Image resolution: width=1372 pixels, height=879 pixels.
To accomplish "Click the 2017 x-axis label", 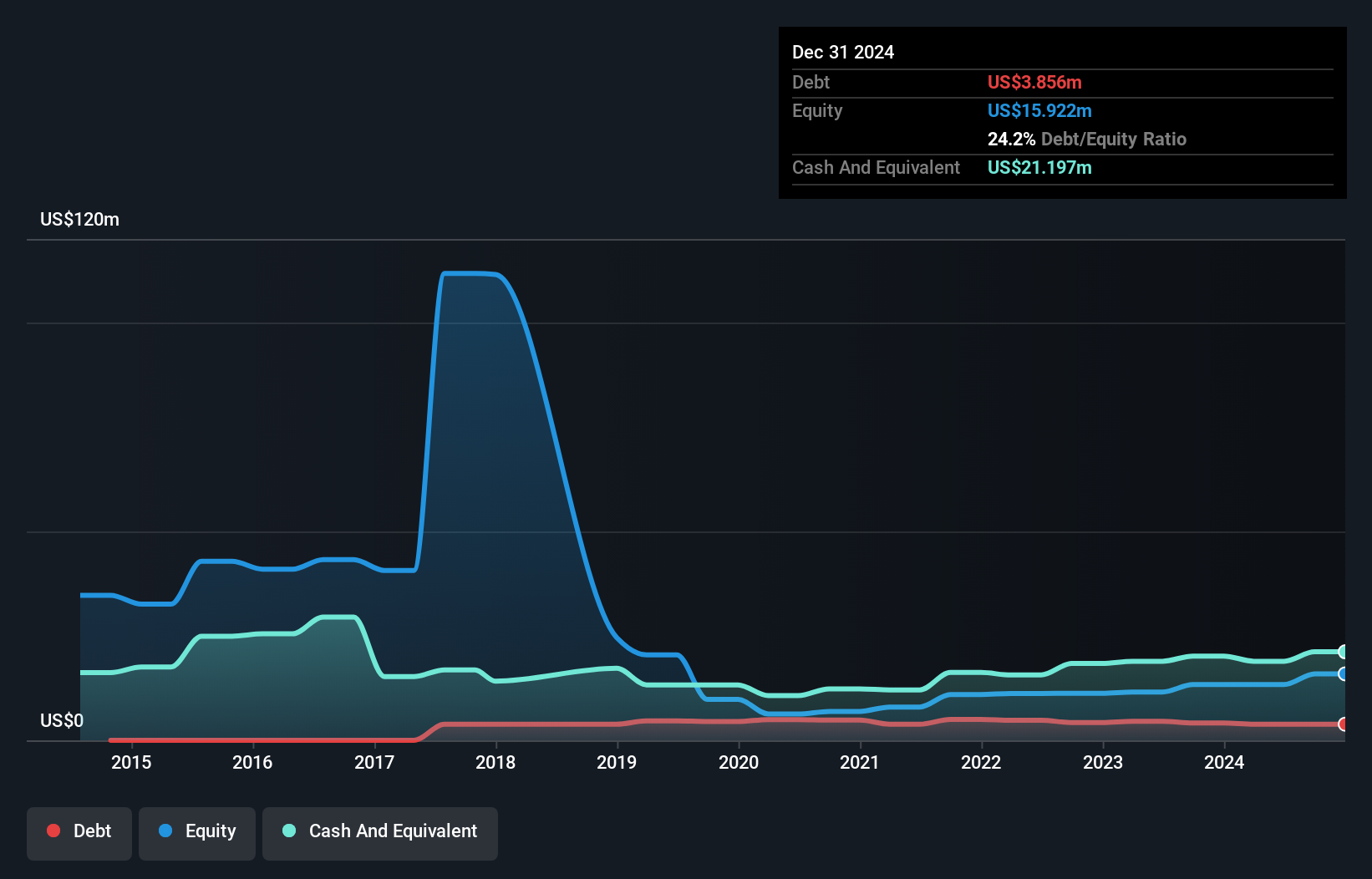I will click(374, 762).
